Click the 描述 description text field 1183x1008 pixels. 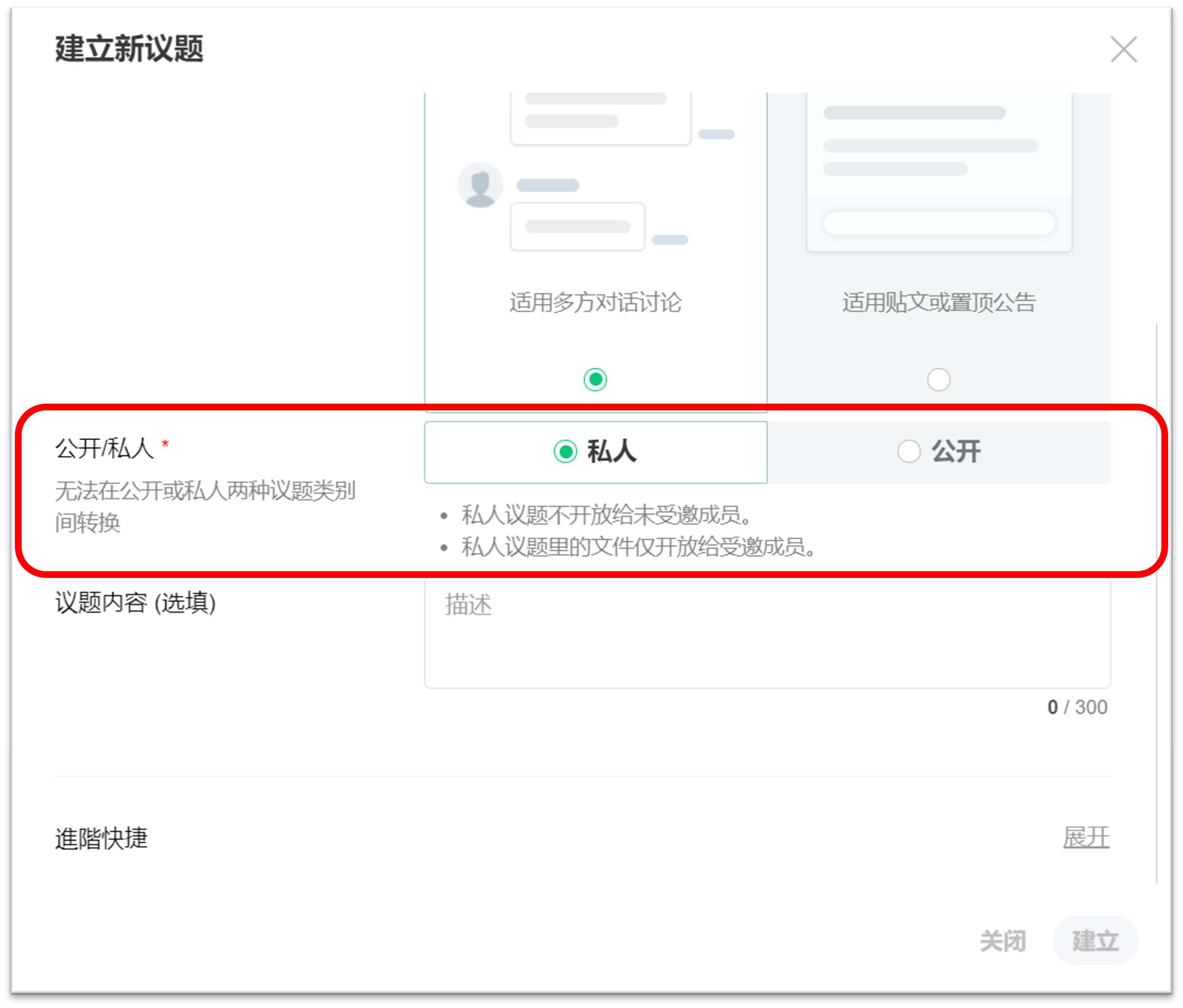click(767, 633)
